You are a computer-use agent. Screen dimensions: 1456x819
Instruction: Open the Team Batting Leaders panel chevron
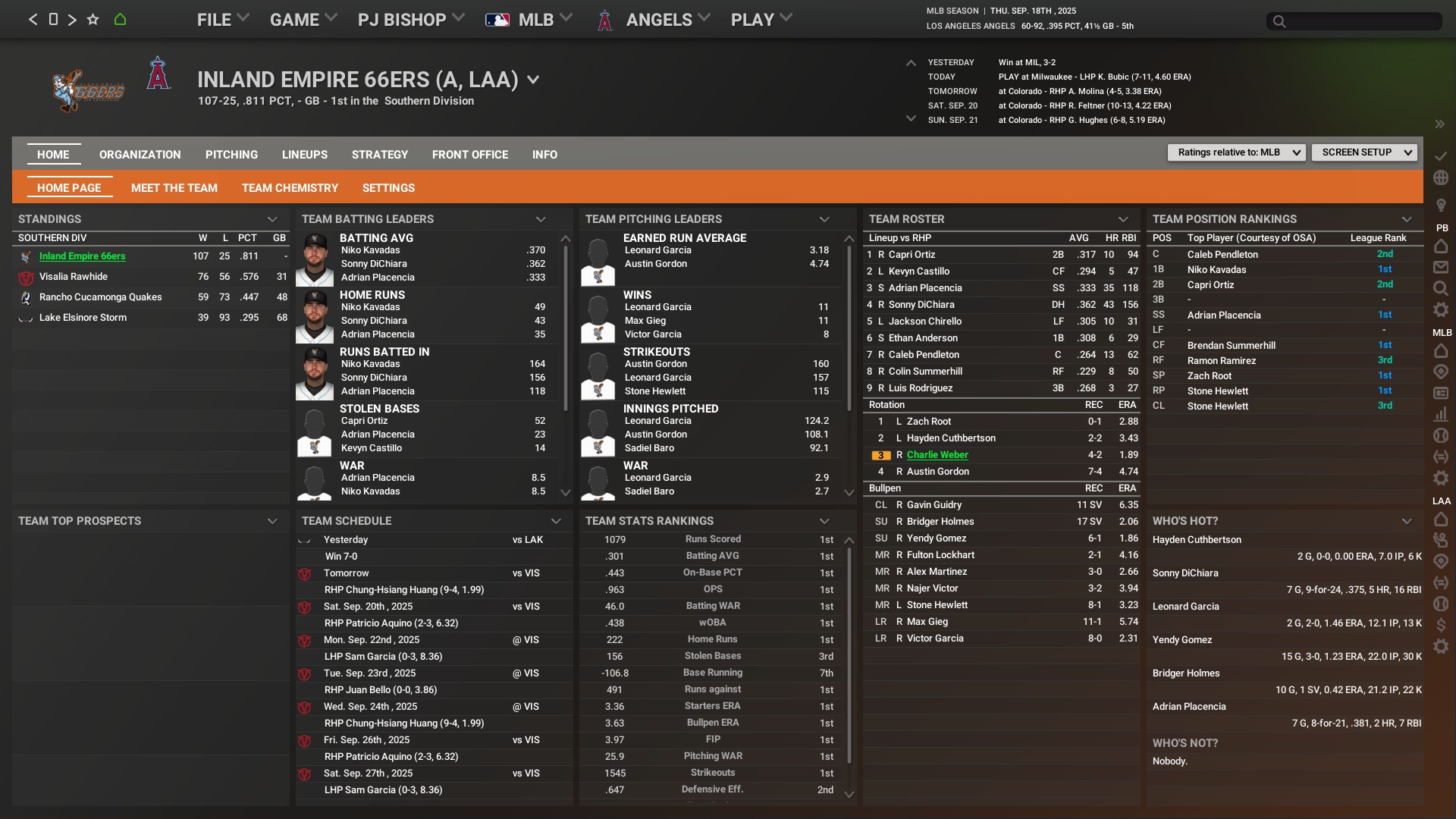(x=541, y=219)
